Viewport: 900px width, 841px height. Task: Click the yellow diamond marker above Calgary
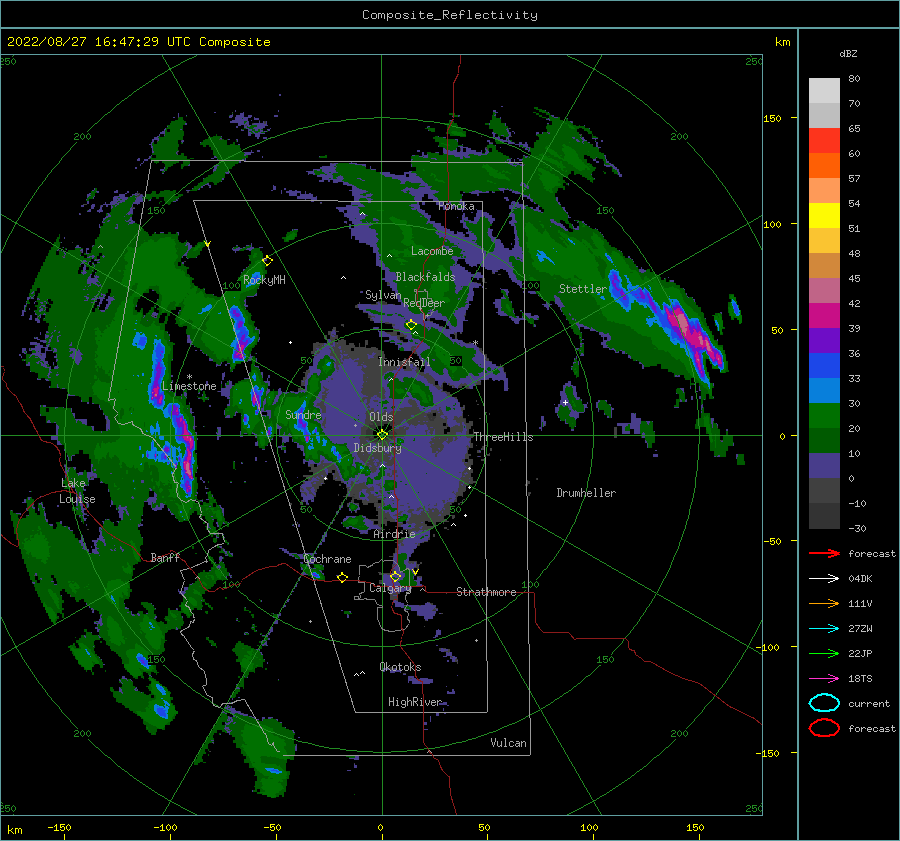pyautogui.click(x=395, y=576)
